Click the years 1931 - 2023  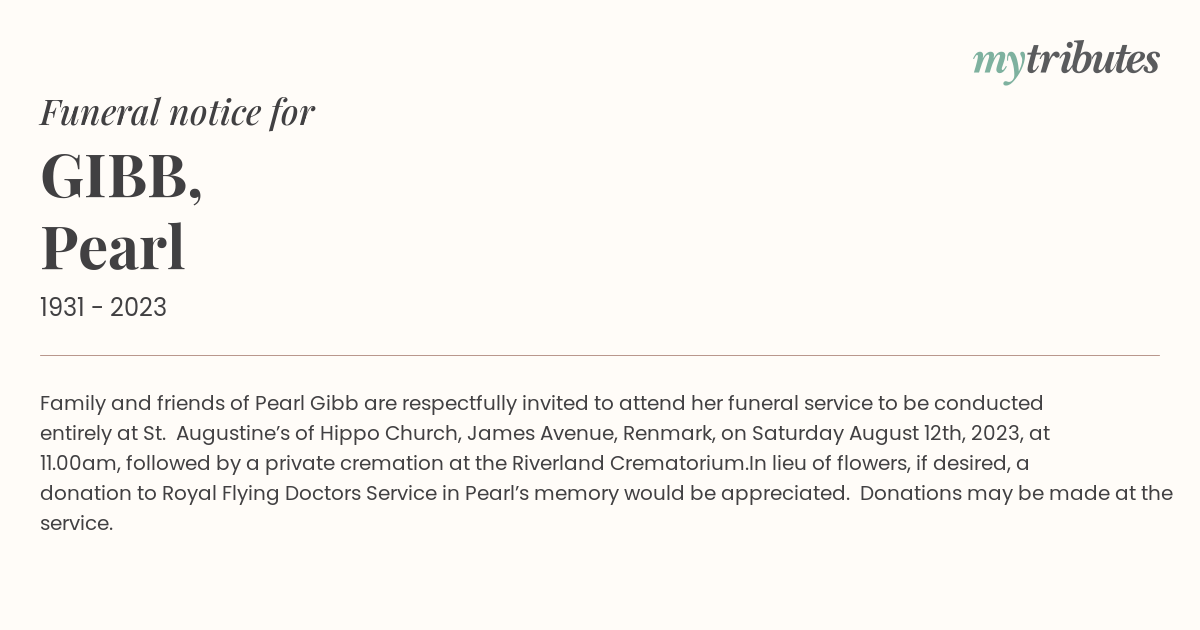pyautogui.click(x=103, y=307)
